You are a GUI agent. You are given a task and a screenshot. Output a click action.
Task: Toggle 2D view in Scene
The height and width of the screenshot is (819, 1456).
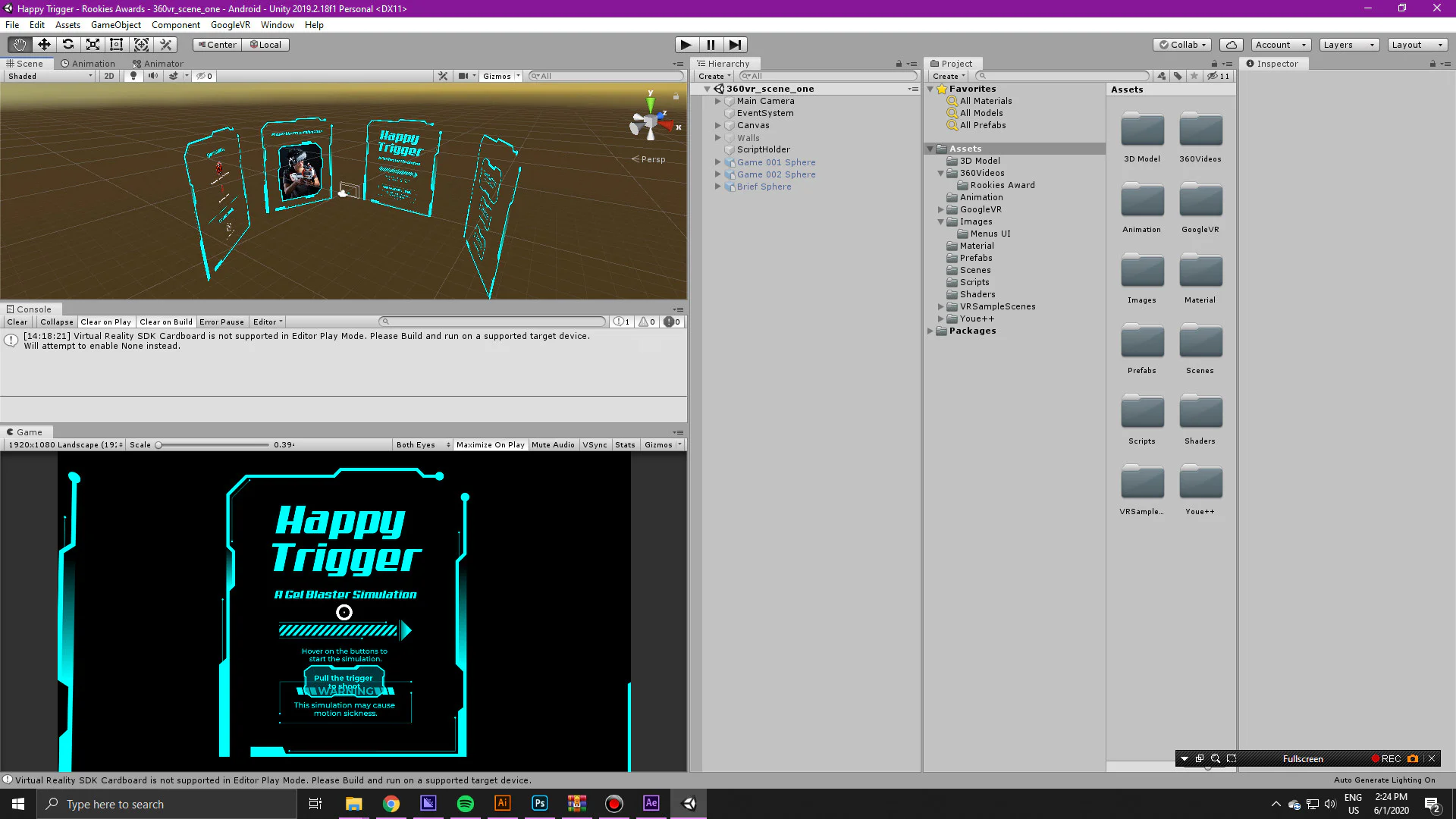click(109, 76)
